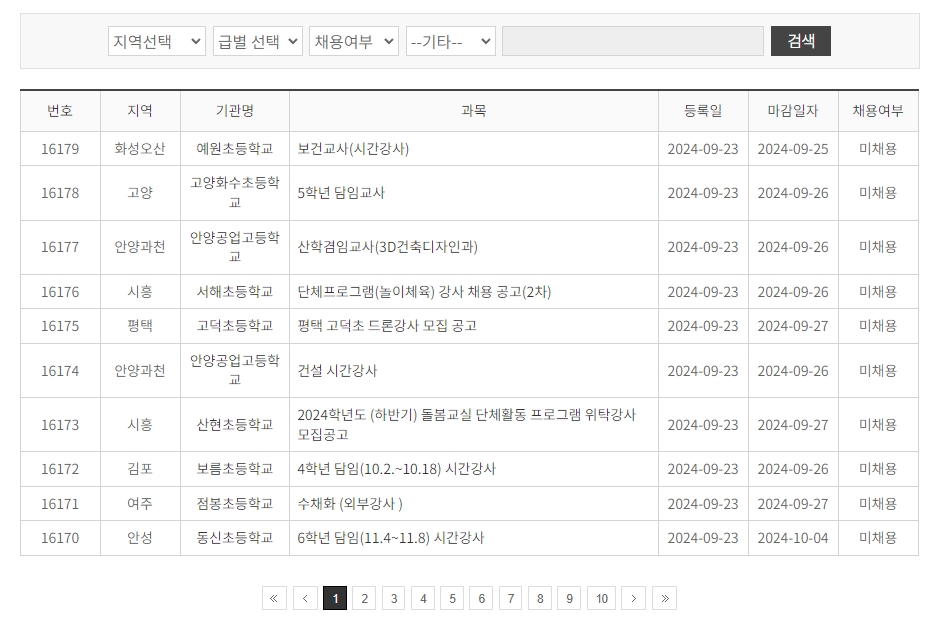
Task: Jump to last page with double-right arrow
Action: pos(665,598)
